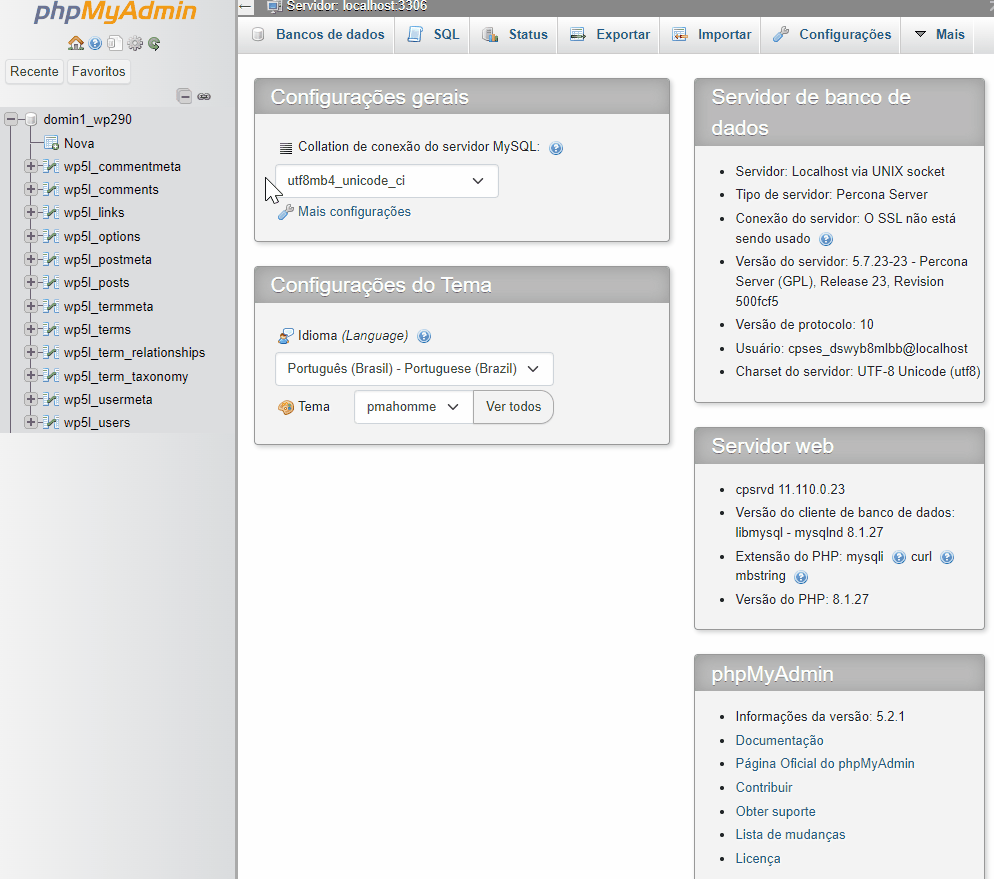Click the new table icon beside Nova

pyautogui.click(x=51, y=143)
